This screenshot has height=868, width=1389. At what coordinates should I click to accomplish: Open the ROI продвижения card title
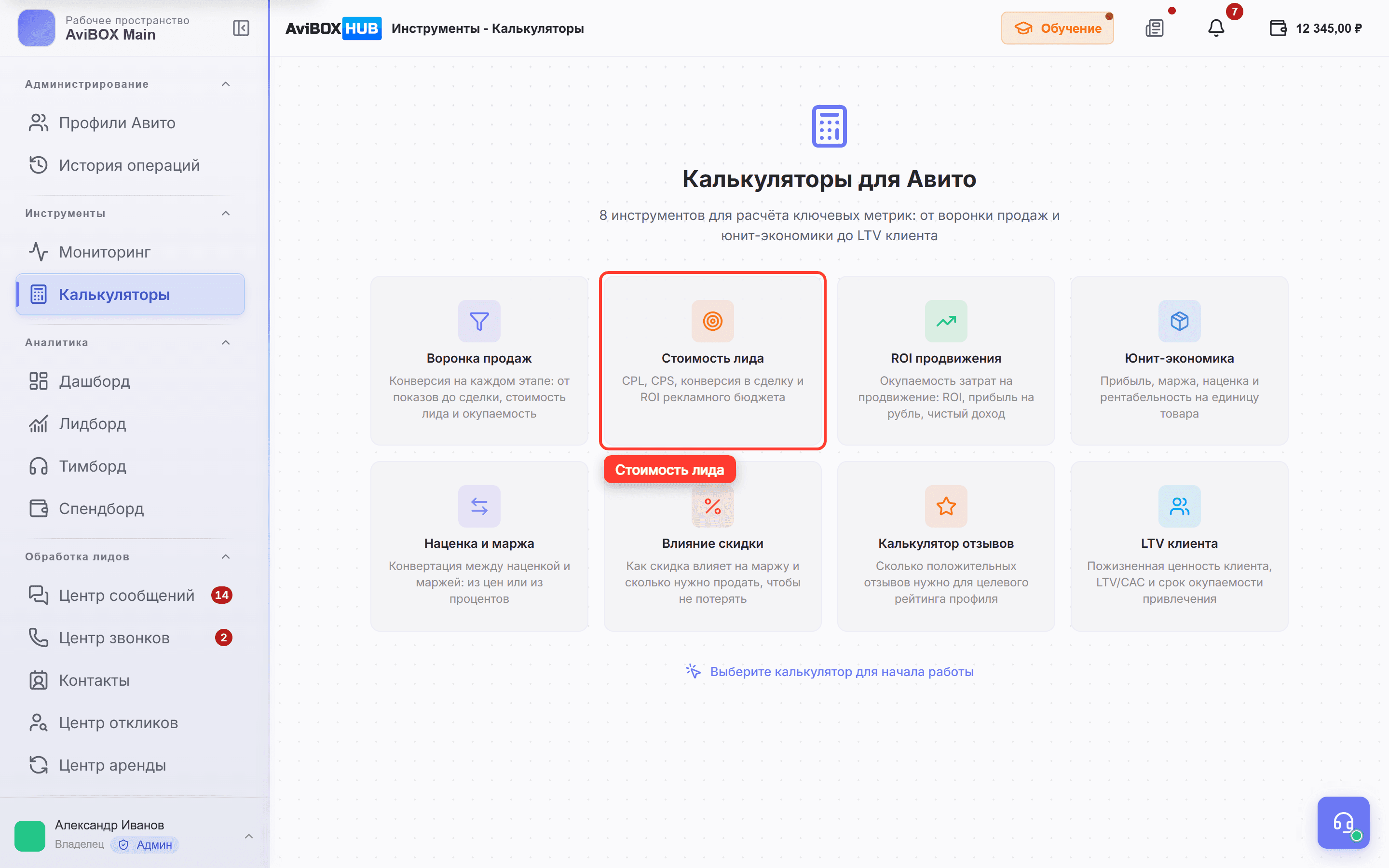pos(946,358)
